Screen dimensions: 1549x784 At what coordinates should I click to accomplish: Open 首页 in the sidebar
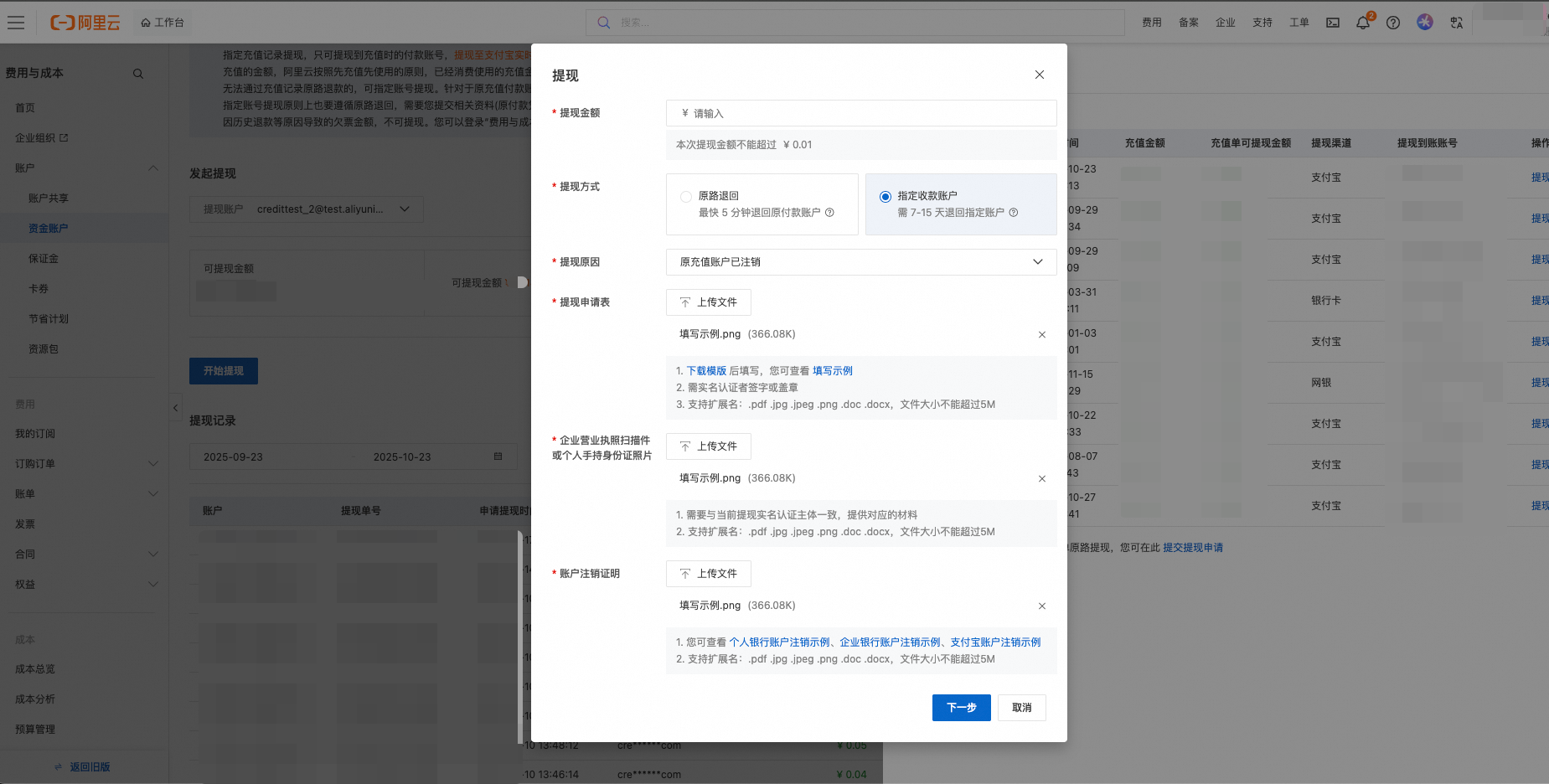pyautogui.click(x=25, y=108)
